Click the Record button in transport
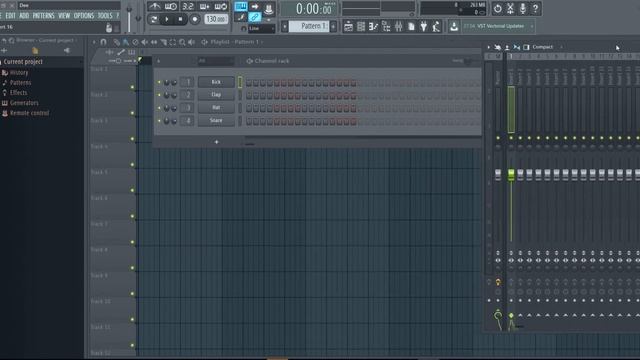 195,19
